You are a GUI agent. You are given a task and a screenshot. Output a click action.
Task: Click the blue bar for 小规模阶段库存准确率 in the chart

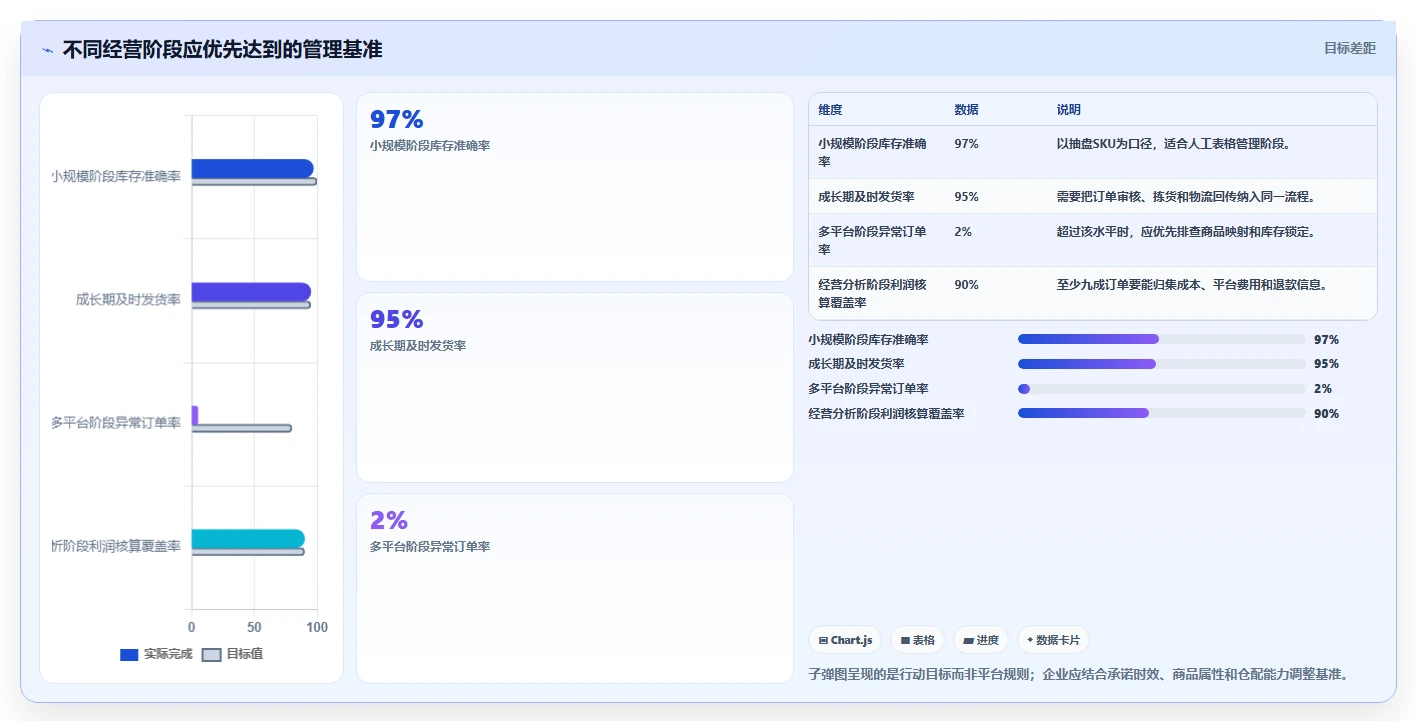click(x=252, y=168)
